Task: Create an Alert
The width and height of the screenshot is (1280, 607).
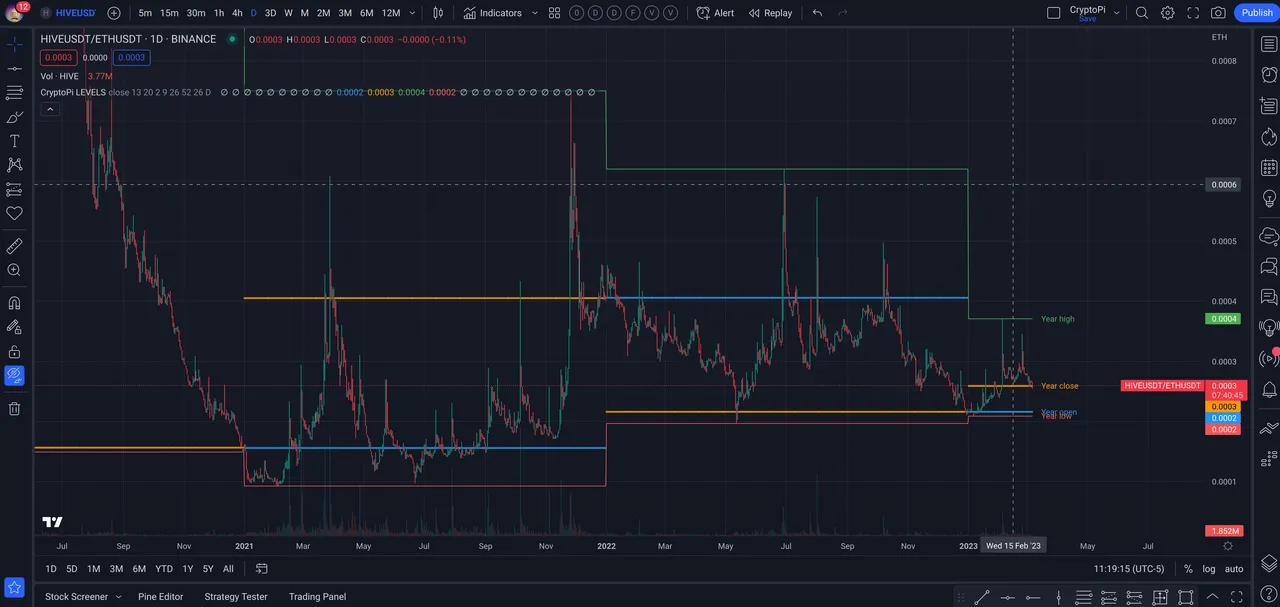Action: (x=716, y=13)
